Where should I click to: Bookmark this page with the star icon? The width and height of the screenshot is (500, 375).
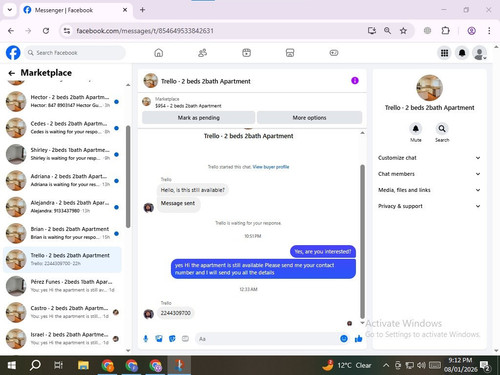click(403, 31)
